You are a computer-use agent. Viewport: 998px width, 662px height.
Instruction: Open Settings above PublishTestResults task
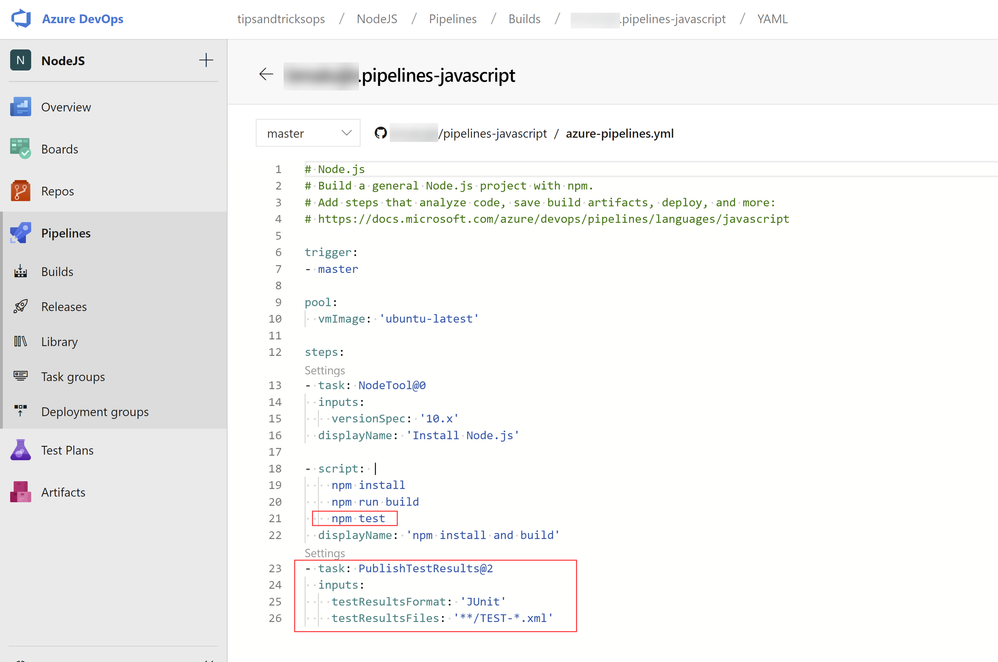(325, 553)
